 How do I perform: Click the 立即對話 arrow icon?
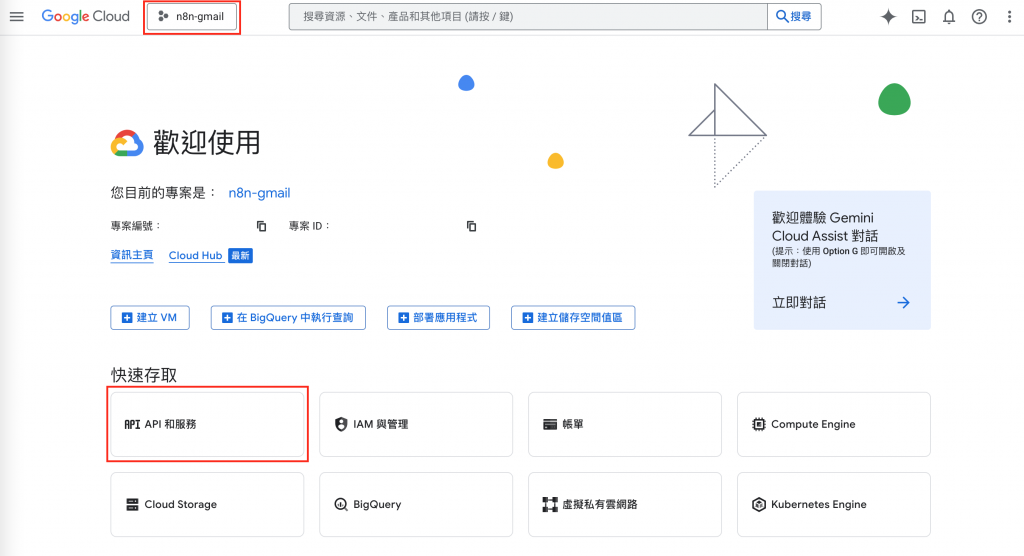click(x=903, y=303)
